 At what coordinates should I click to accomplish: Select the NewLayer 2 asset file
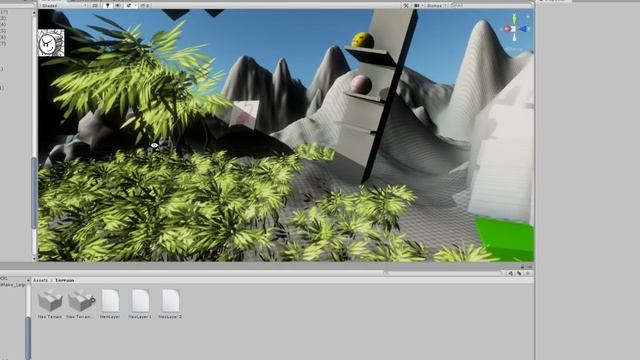pyautogui.click(x=170, y=304)
